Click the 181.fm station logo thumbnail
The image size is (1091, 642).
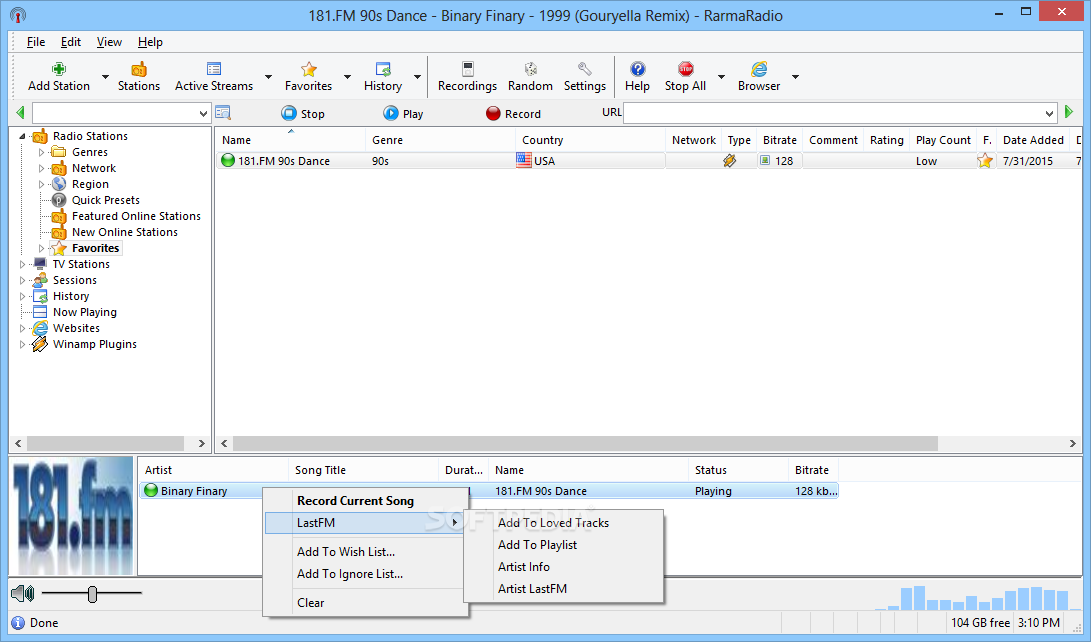[73, 515]
